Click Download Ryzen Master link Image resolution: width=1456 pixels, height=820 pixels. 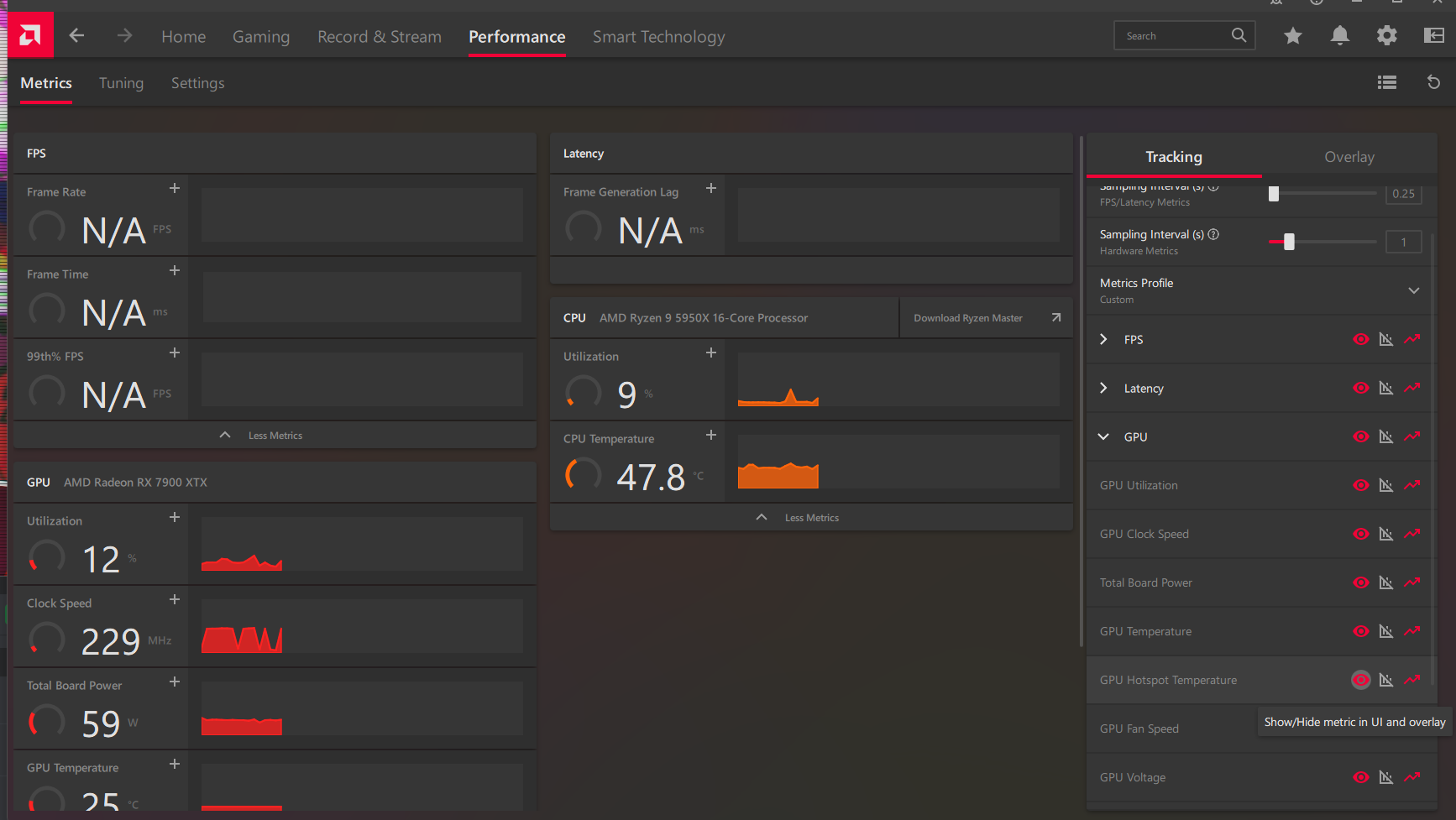(x=987, y=318)
